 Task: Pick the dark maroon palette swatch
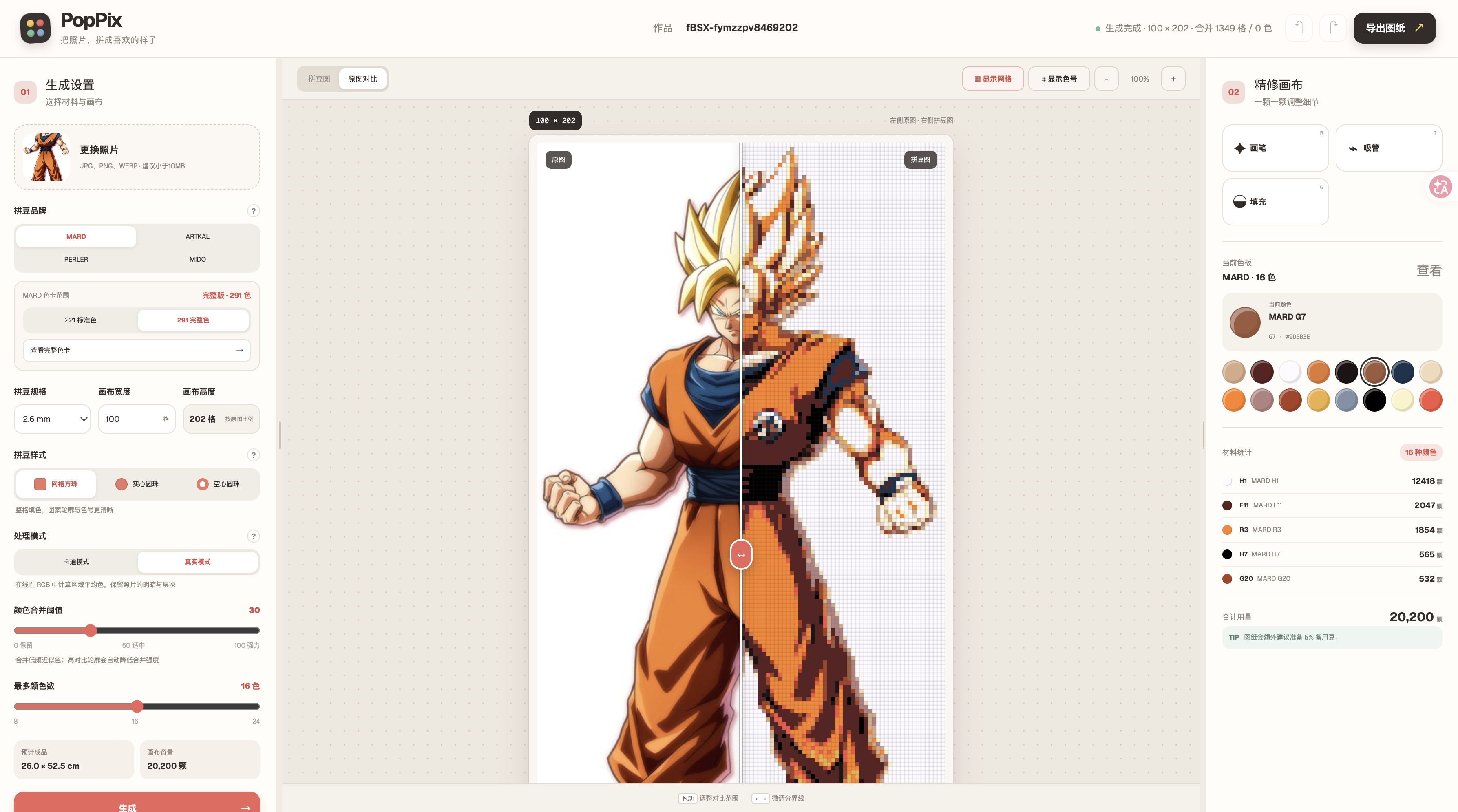pyautogui.click(x=1261, y=372)
